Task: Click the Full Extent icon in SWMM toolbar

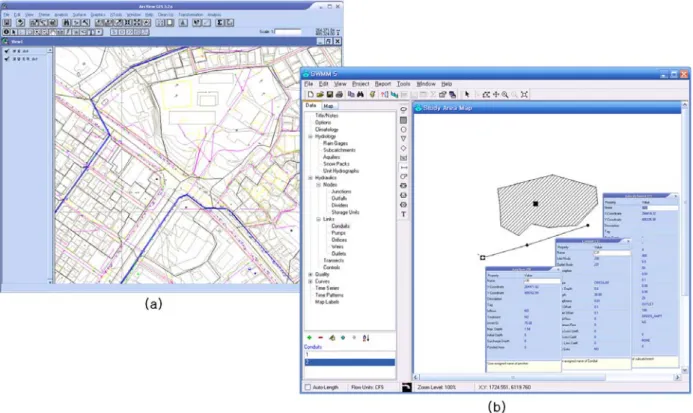Action: (524, 94)
